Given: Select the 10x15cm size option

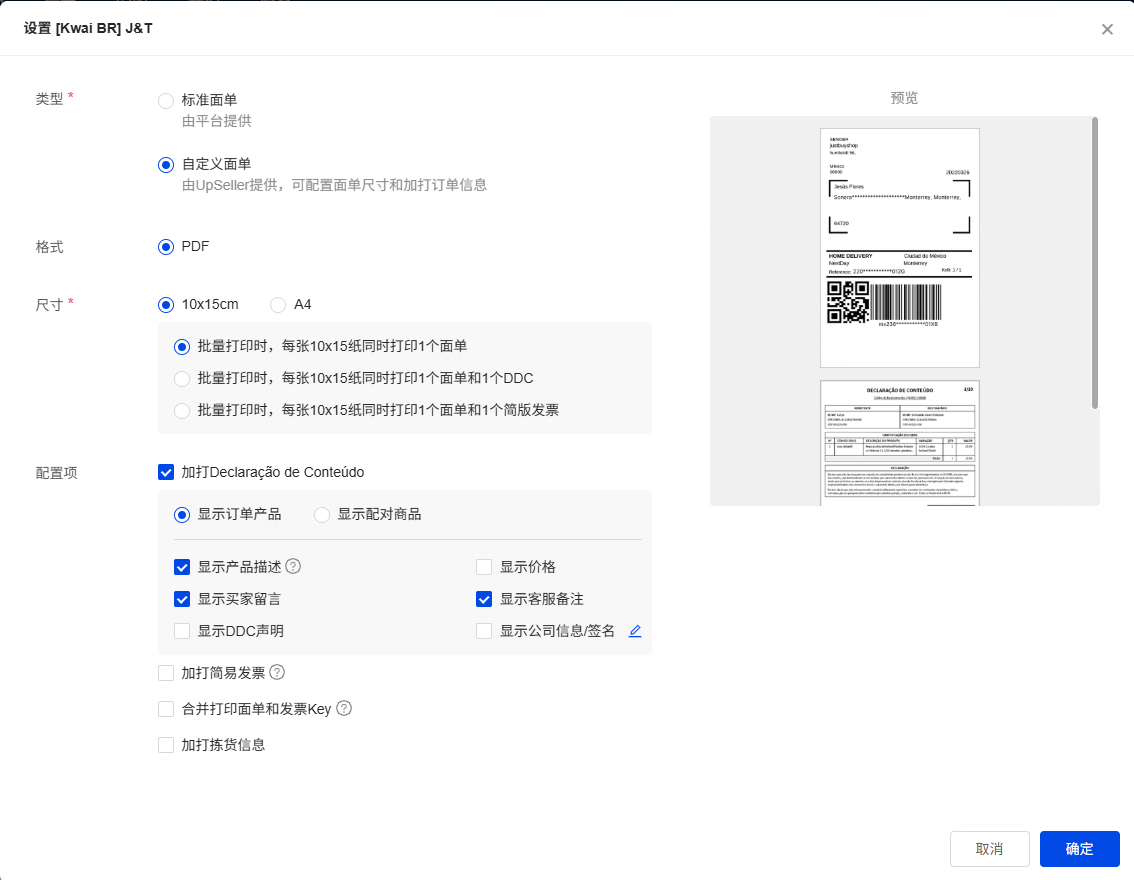Looking at the screenshot, I should (x=166, y=305).
